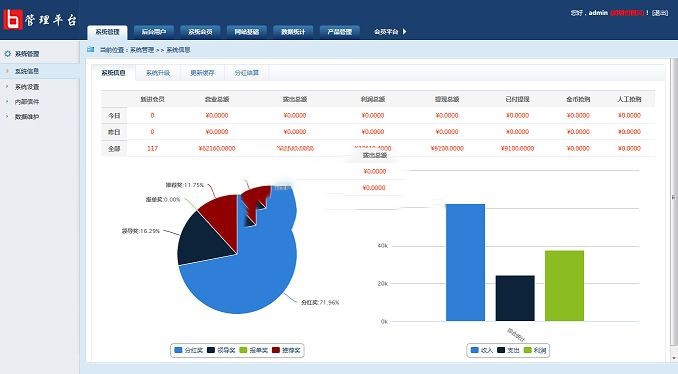Click the 退出 logout link
This screenshot has height=374, width=678.
coord(660,13)
